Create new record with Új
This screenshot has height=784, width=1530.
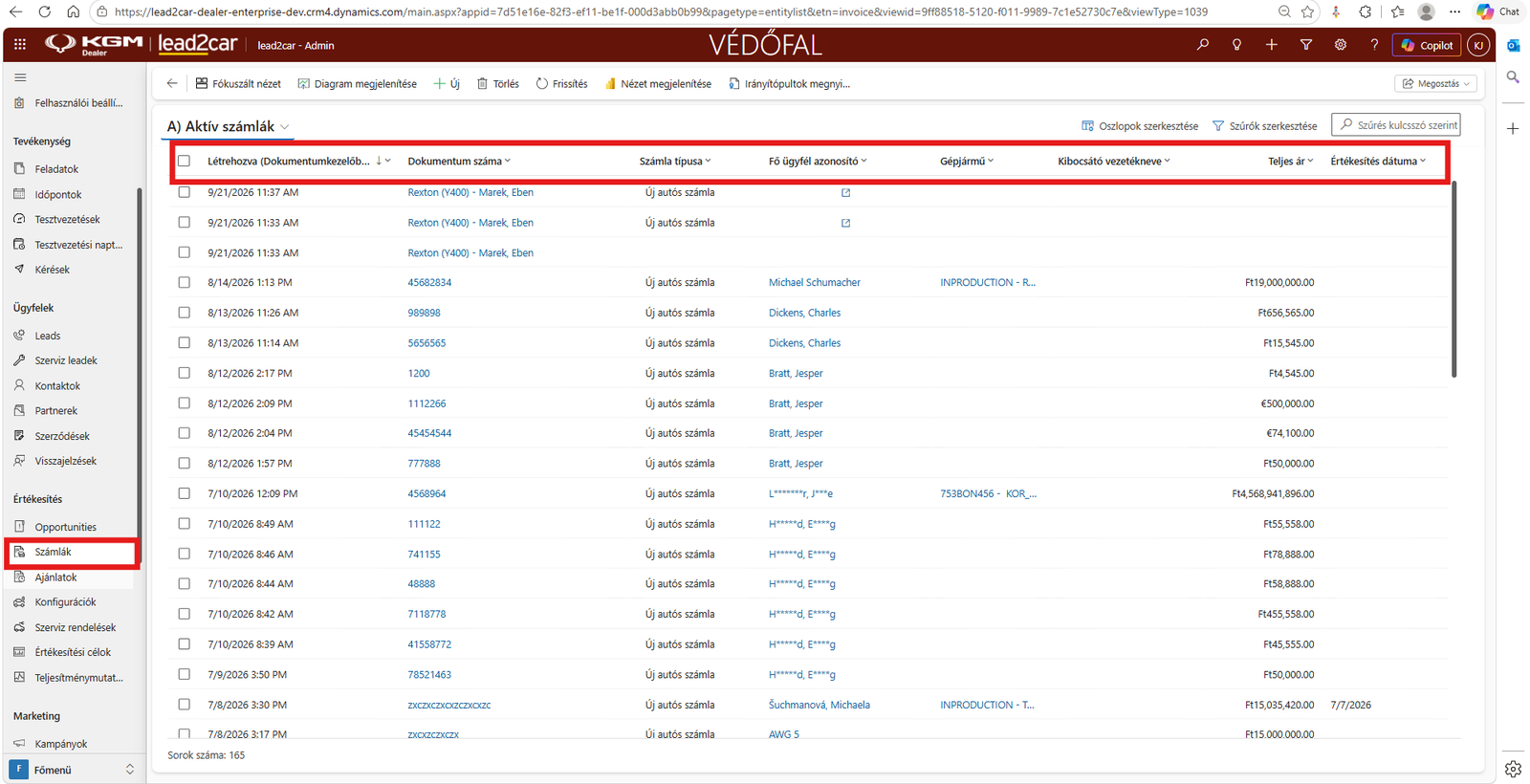coord(447,84)
